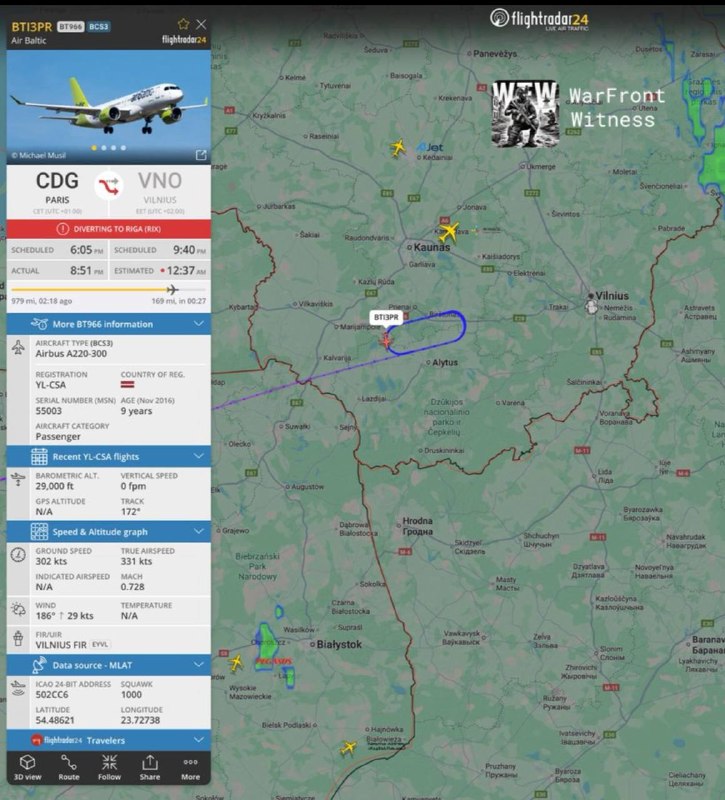Select the second photo carousel dot
725x800 pixels.
[104, 148]
